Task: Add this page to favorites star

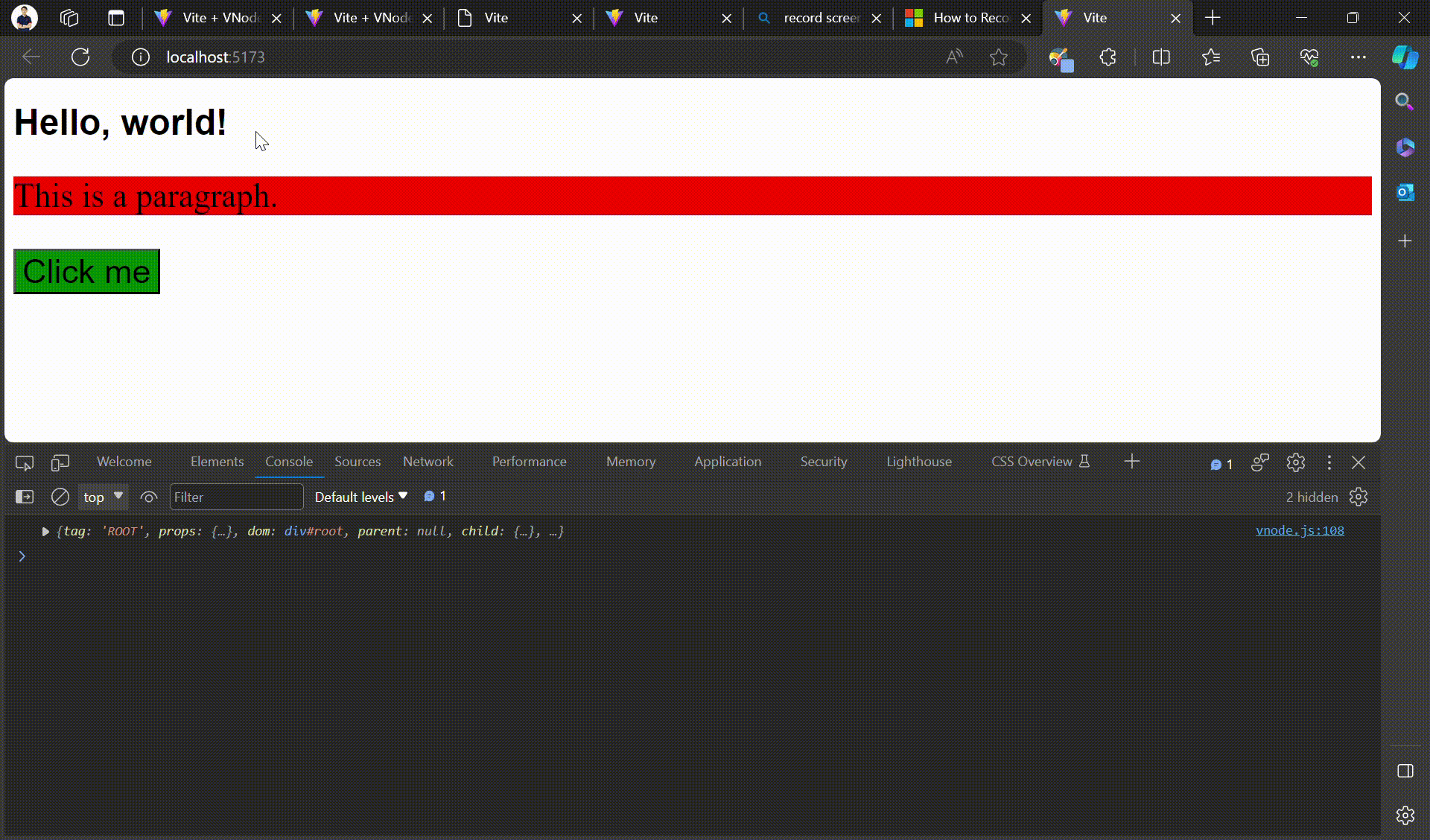Action: pyautogui.click(x=999, y=57)
